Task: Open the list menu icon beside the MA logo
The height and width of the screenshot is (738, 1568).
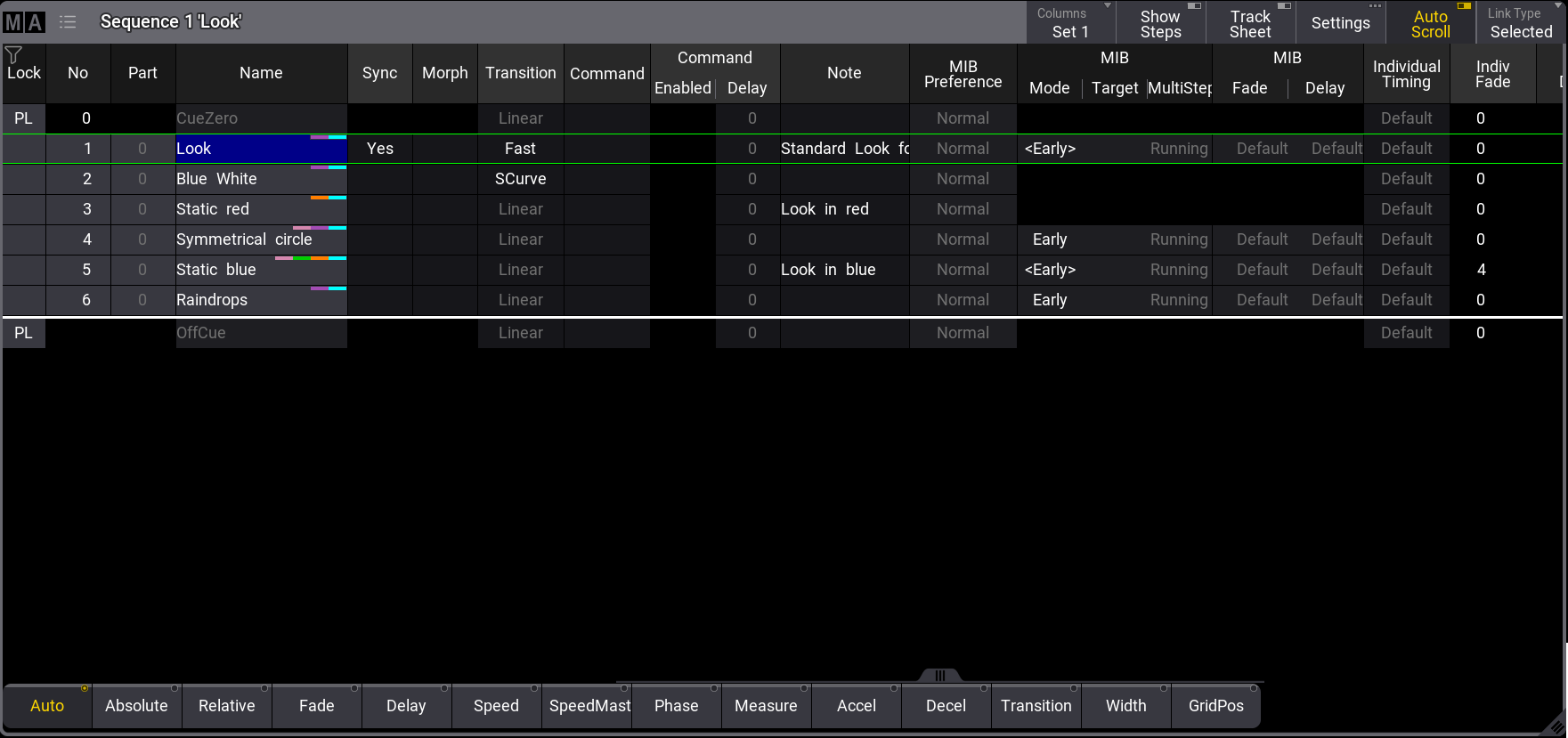Action: click(68, 22)
